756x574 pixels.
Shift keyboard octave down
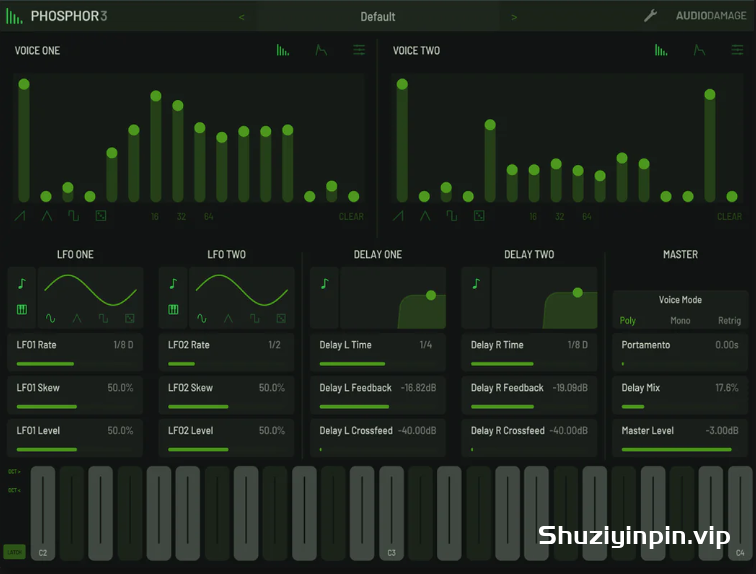[x=14, y=490]
